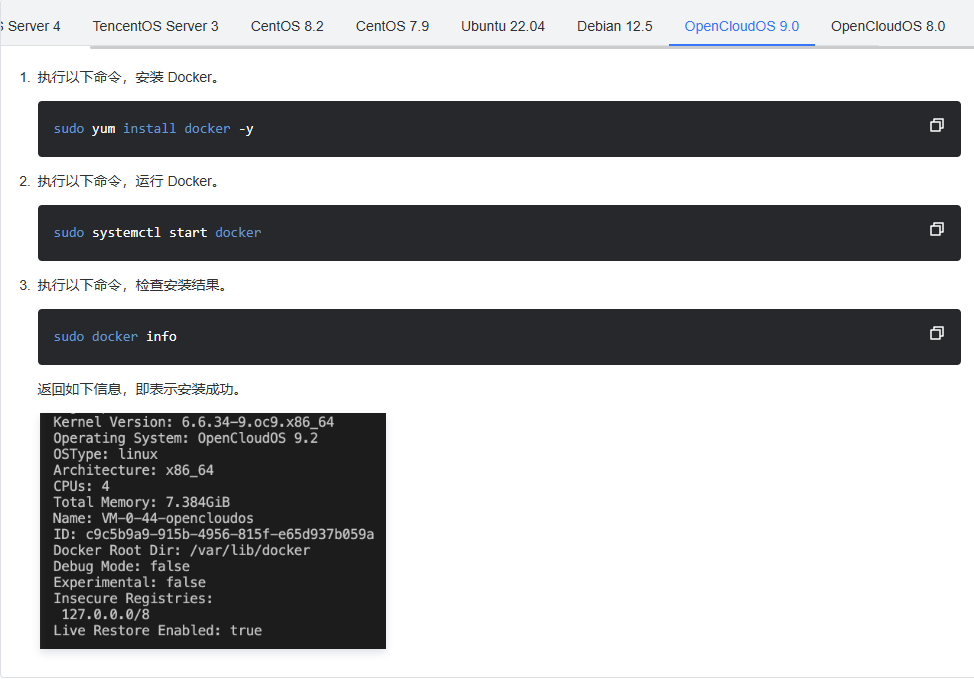Copy the yum install docker command

(937, 125)
